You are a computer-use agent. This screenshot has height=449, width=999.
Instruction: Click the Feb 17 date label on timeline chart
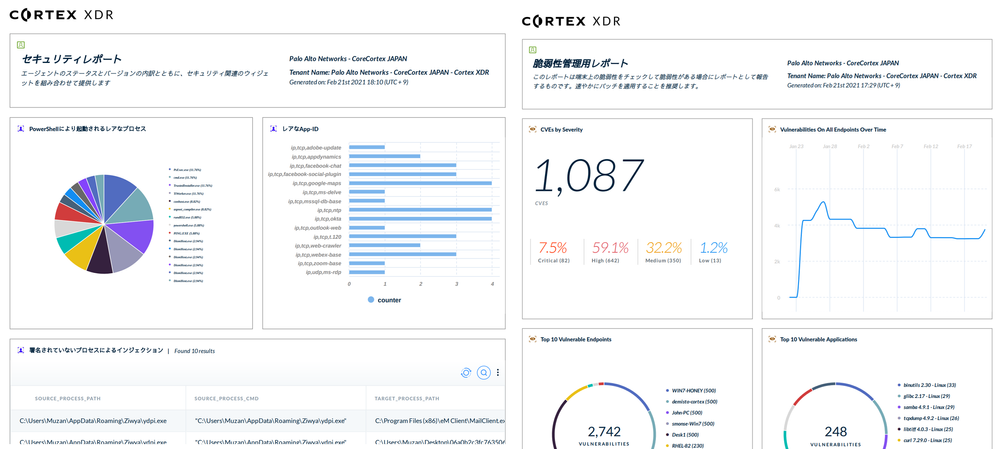(x=965, y=146)
